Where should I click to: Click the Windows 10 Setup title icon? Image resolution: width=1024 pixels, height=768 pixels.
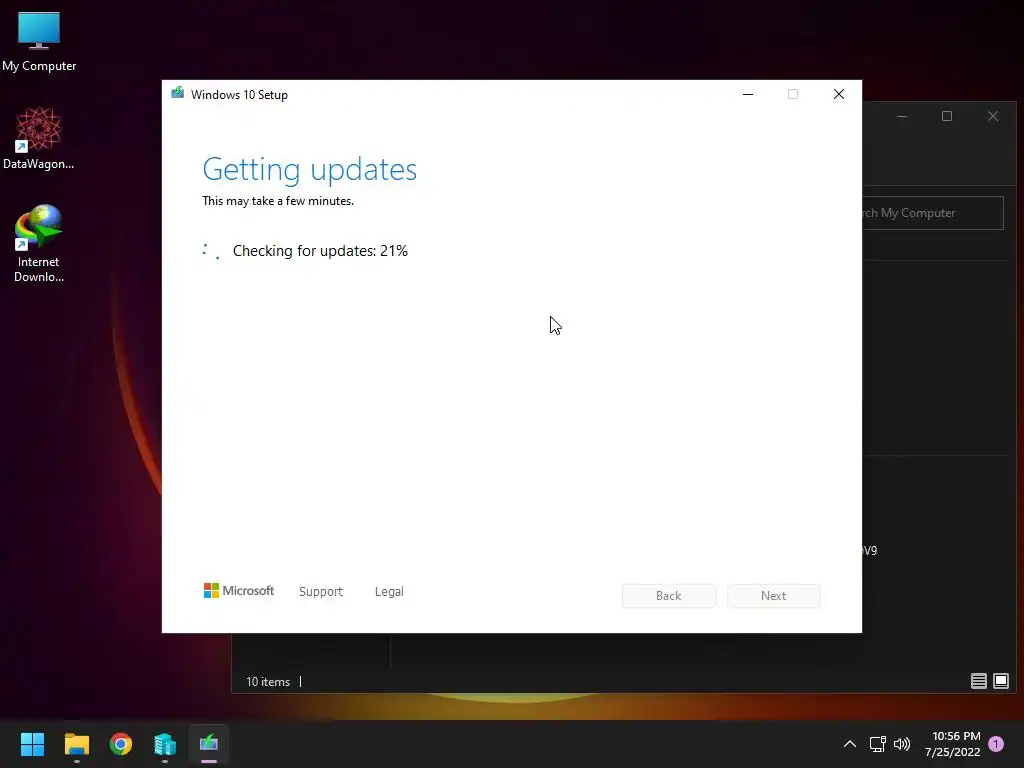click(178, 93)
